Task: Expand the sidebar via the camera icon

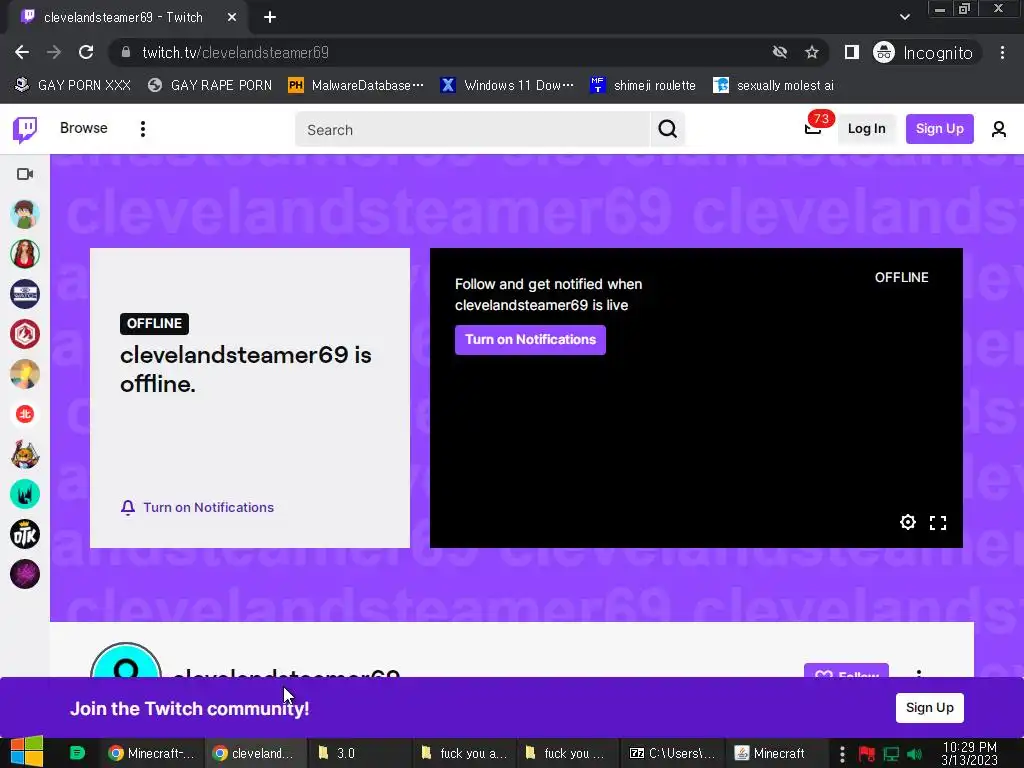Action: (25, 174)
